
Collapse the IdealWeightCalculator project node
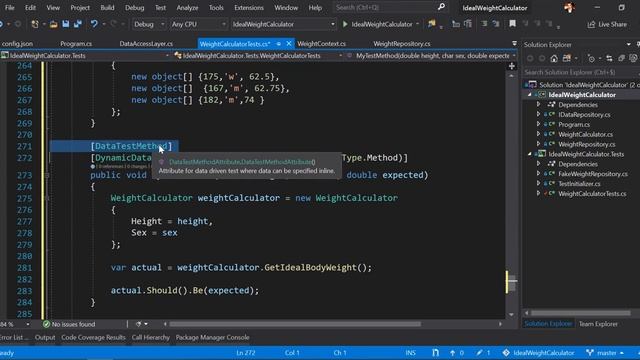tap(529, 95)
